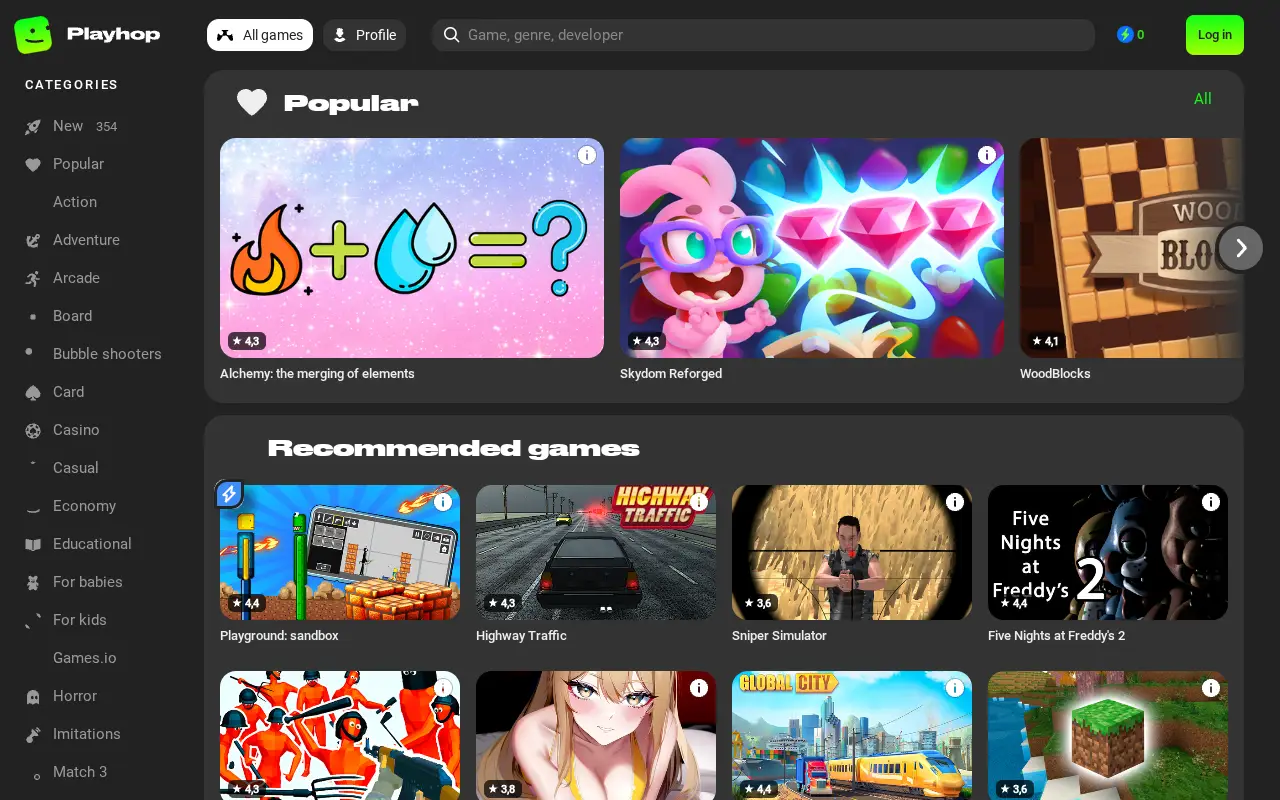Click the heart icon beside Popular category
Viewport: 1280px width, 800px height.
(x=33, y=165)
